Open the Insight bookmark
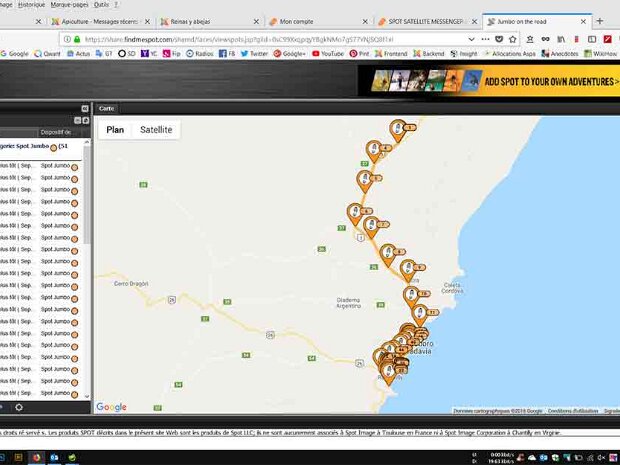This screenshot has height=465, width=620. click(464, 53)
